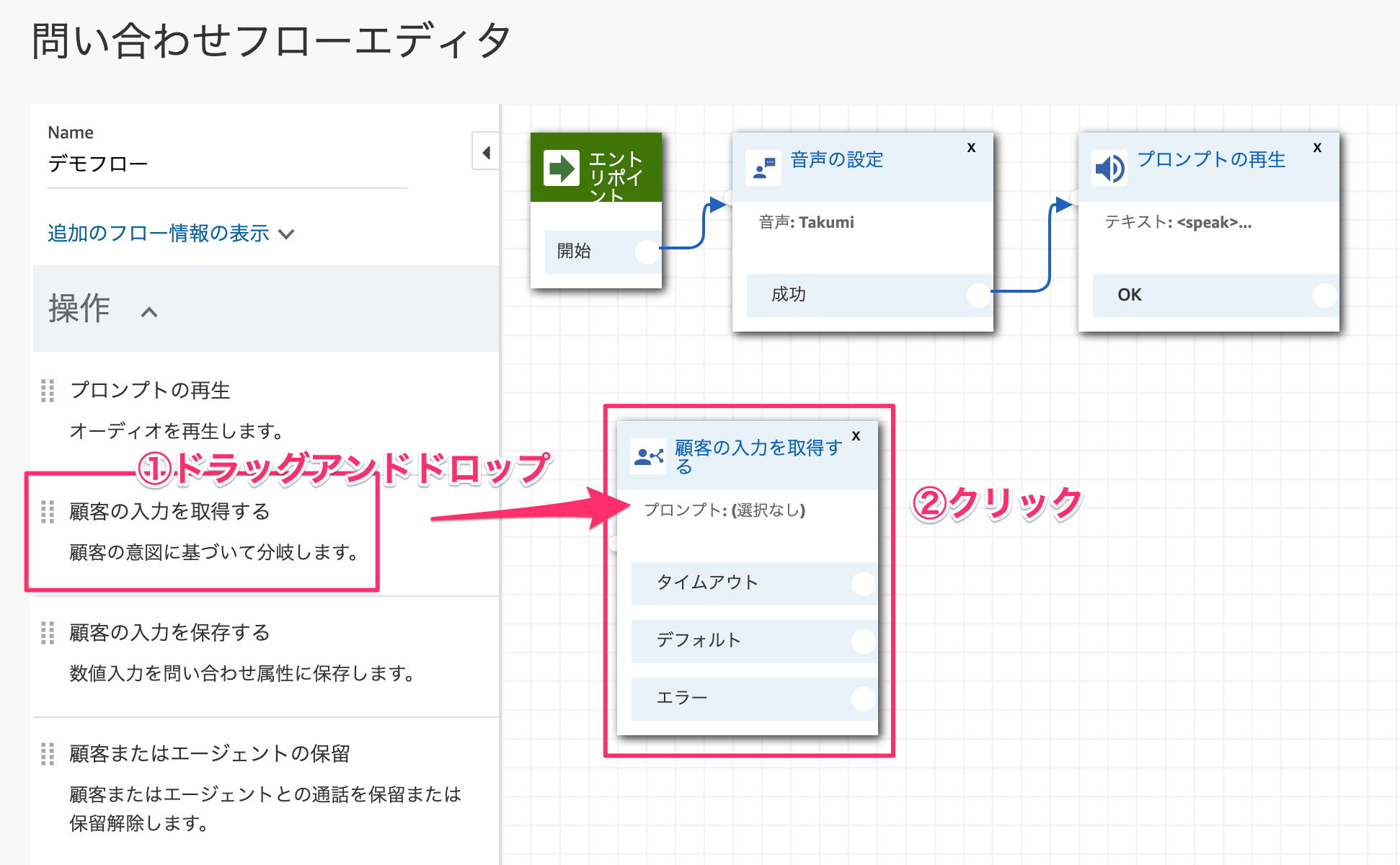Grab the drag handle for 顧客またはエージェントの保留

pos(48,753)
